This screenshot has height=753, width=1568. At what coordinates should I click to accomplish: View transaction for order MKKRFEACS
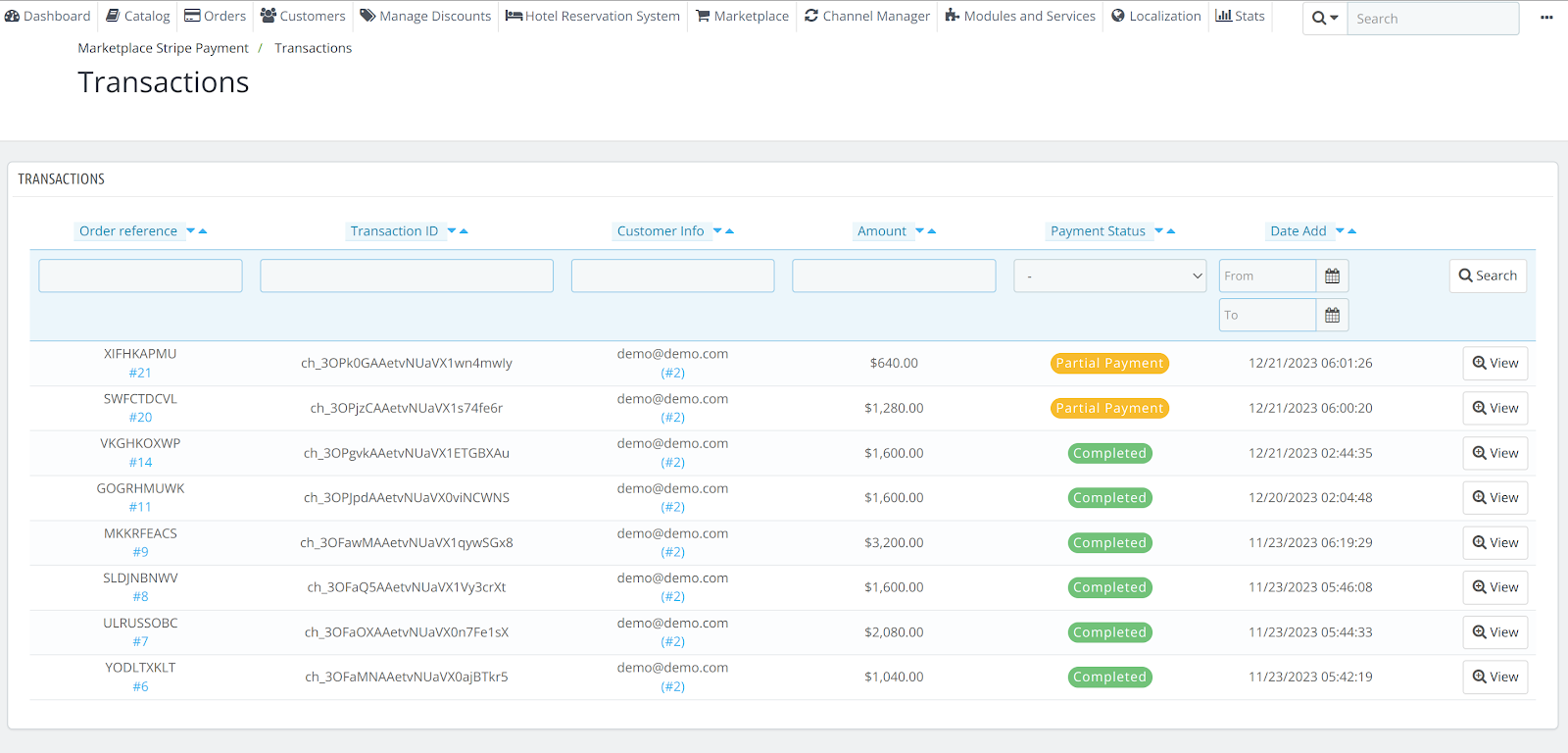1495,543
